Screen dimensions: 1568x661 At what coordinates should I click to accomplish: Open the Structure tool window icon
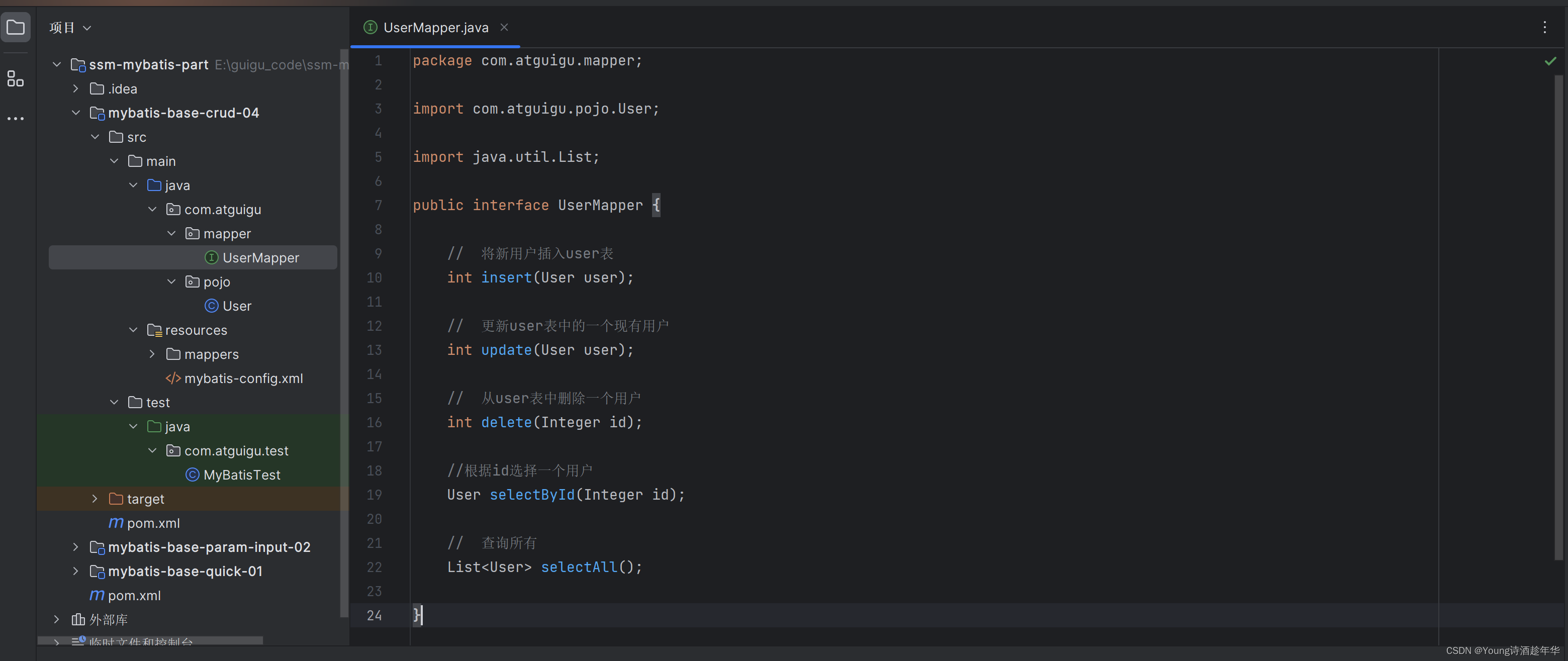pyautogui.click(x=15, y=78)
